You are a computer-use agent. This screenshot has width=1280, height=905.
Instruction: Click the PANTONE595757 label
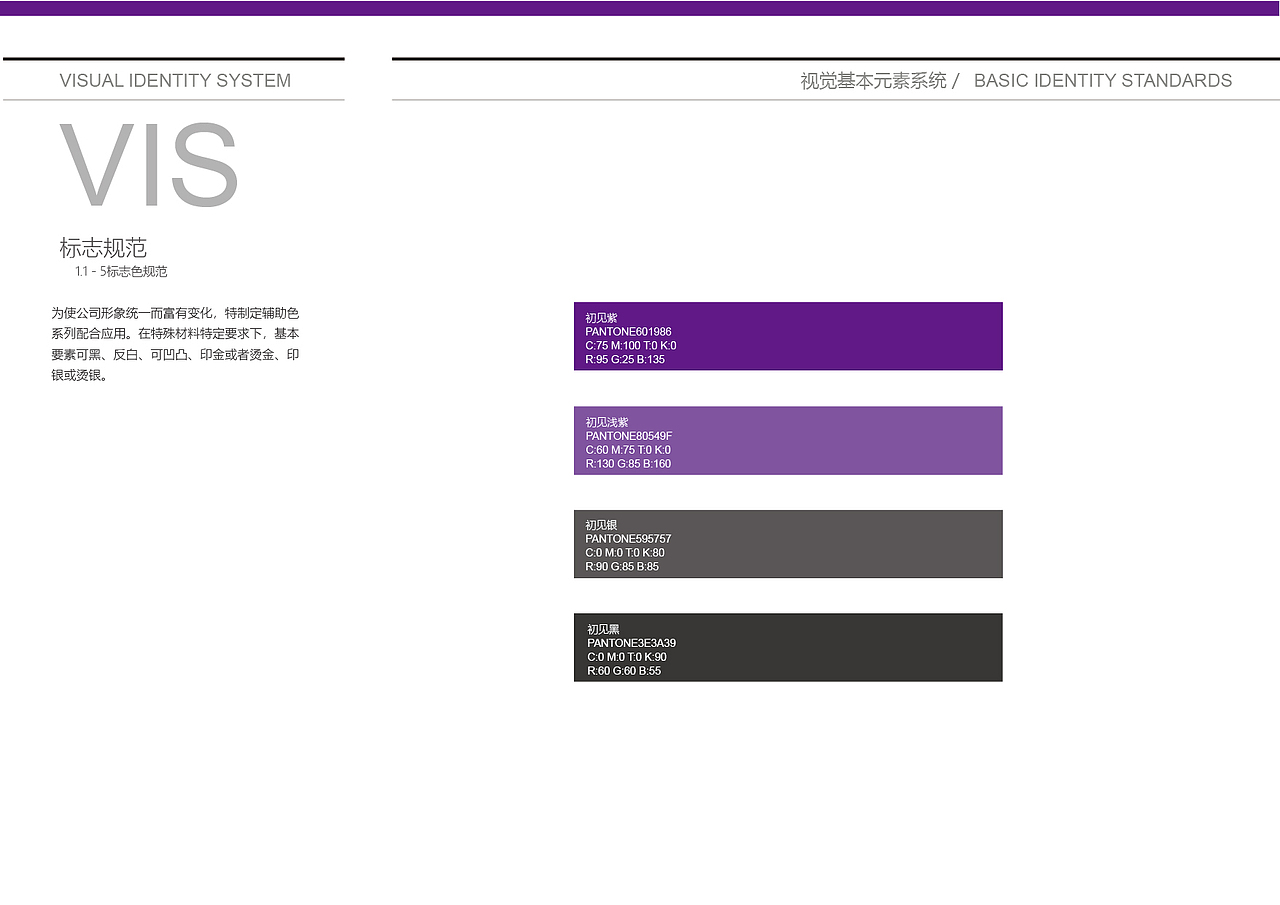(x=629, y=539)
